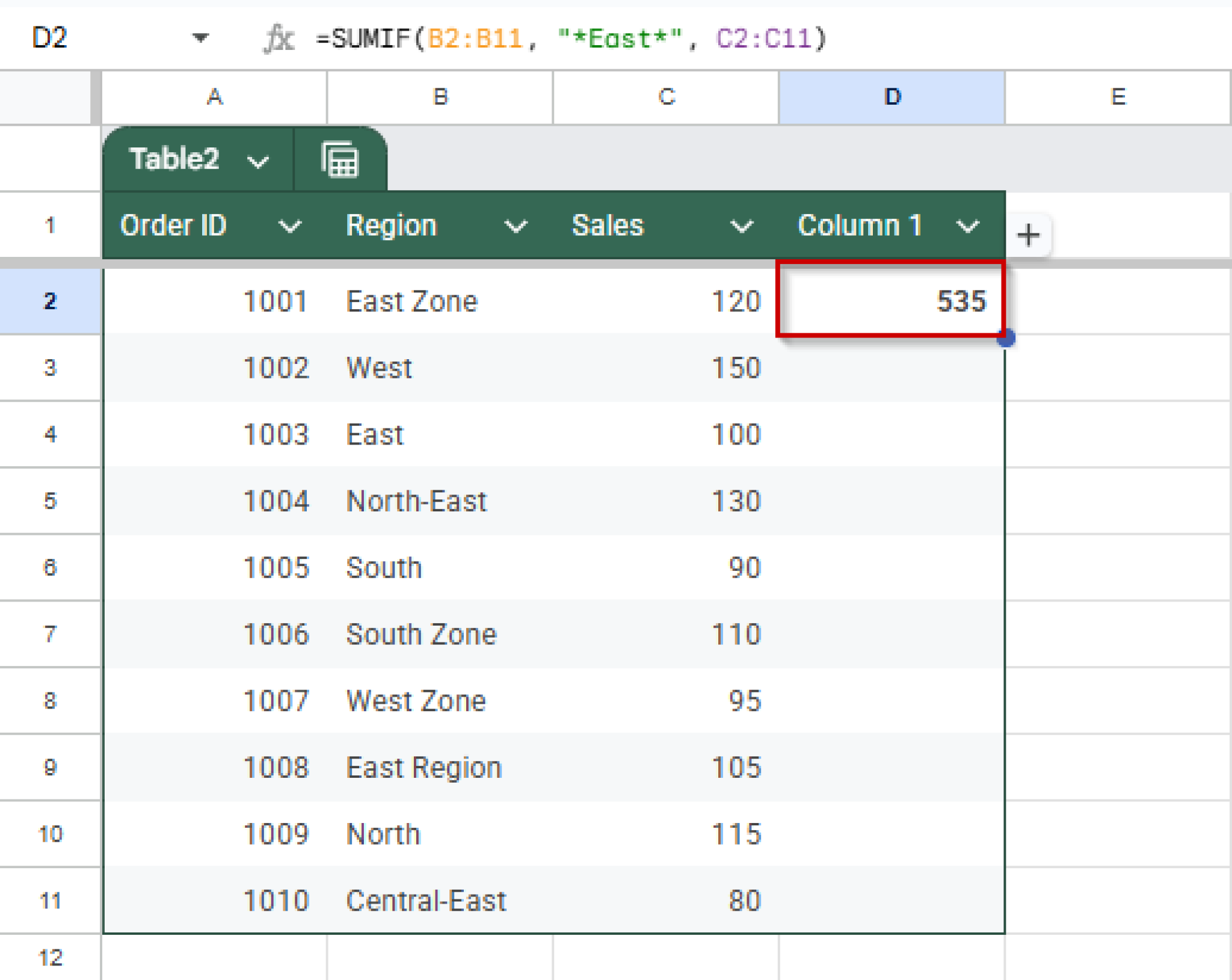Click the plus icon to add a column
The width and height of the screenshot is (1232, 980).
tap(1029, 235)
